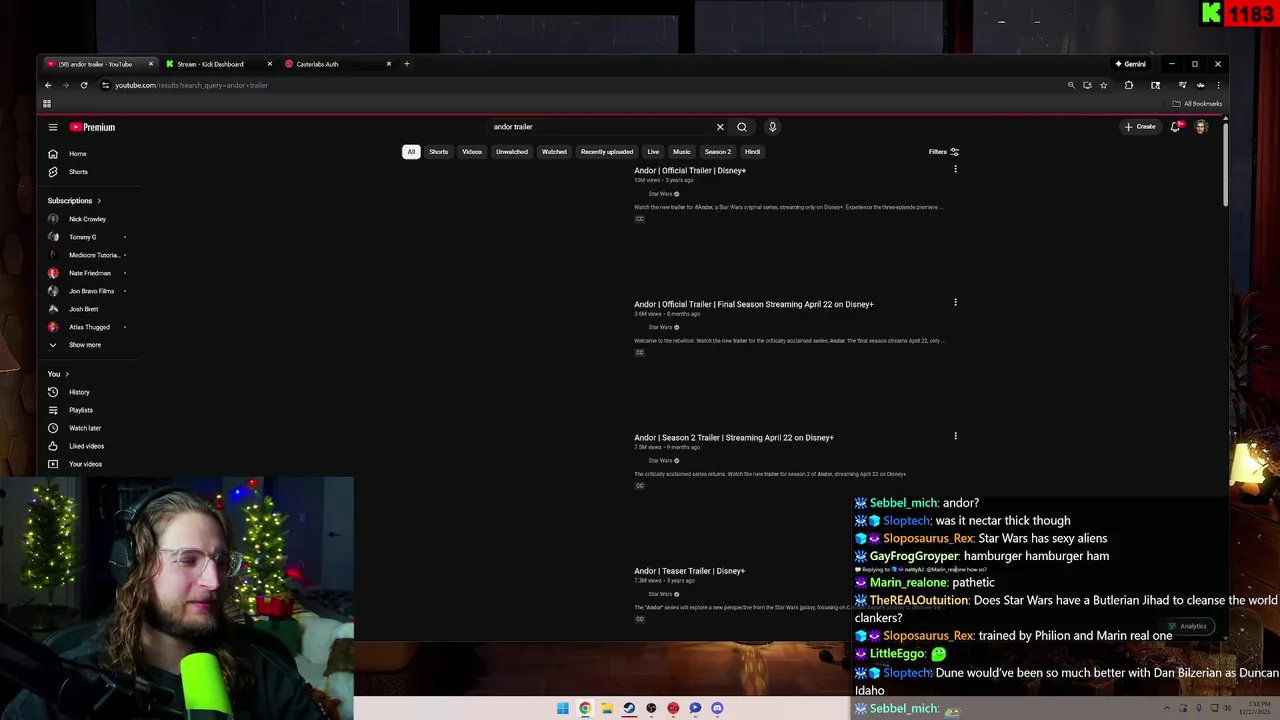Image resolution: width=1280 pixels, height=720 pixels.
Task: Open File Explorer from the taskbar
Action: tap(607, 708)
